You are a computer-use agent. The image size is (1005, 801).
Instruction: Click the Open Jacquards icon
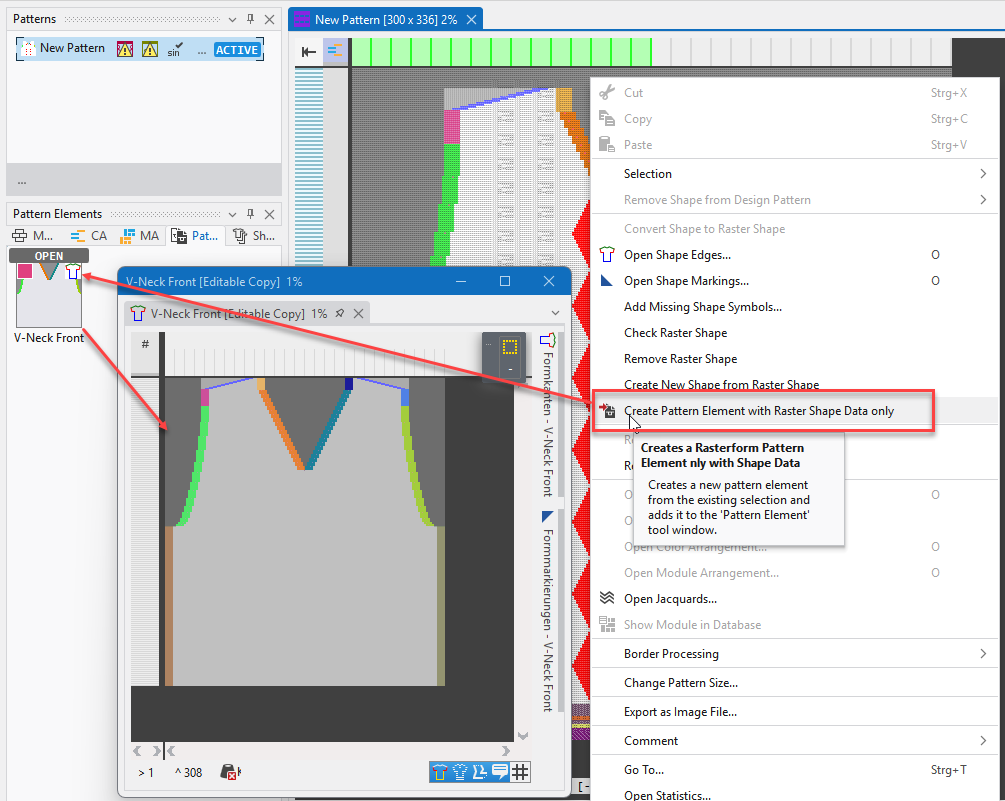point(606,599)
